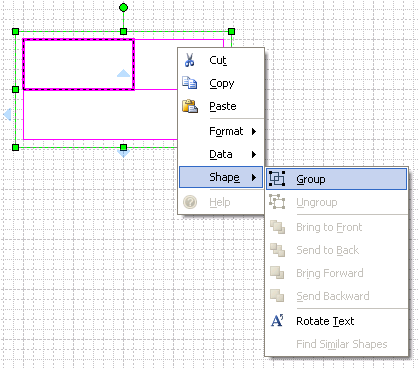Expand the Shape submenu arrow
Image resolution: width=418 pixels, height=368 pixels.
click(254, 177)
